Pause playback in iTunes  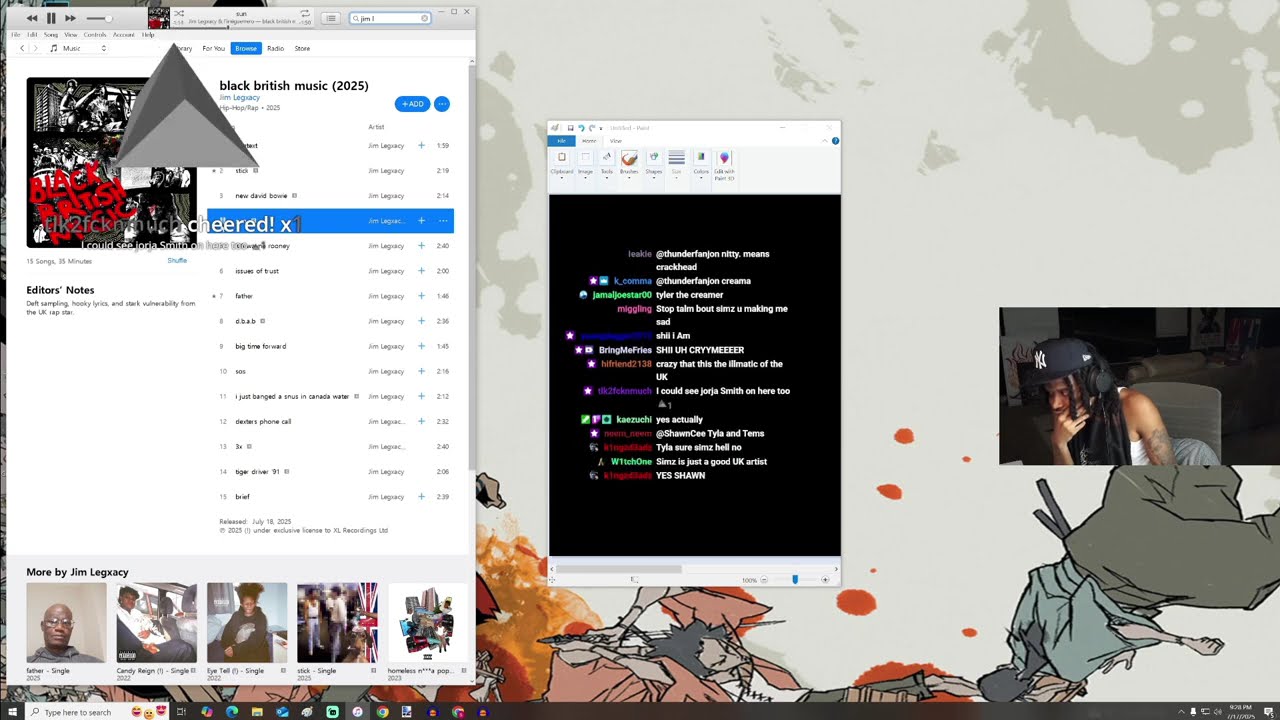(51, 18)
